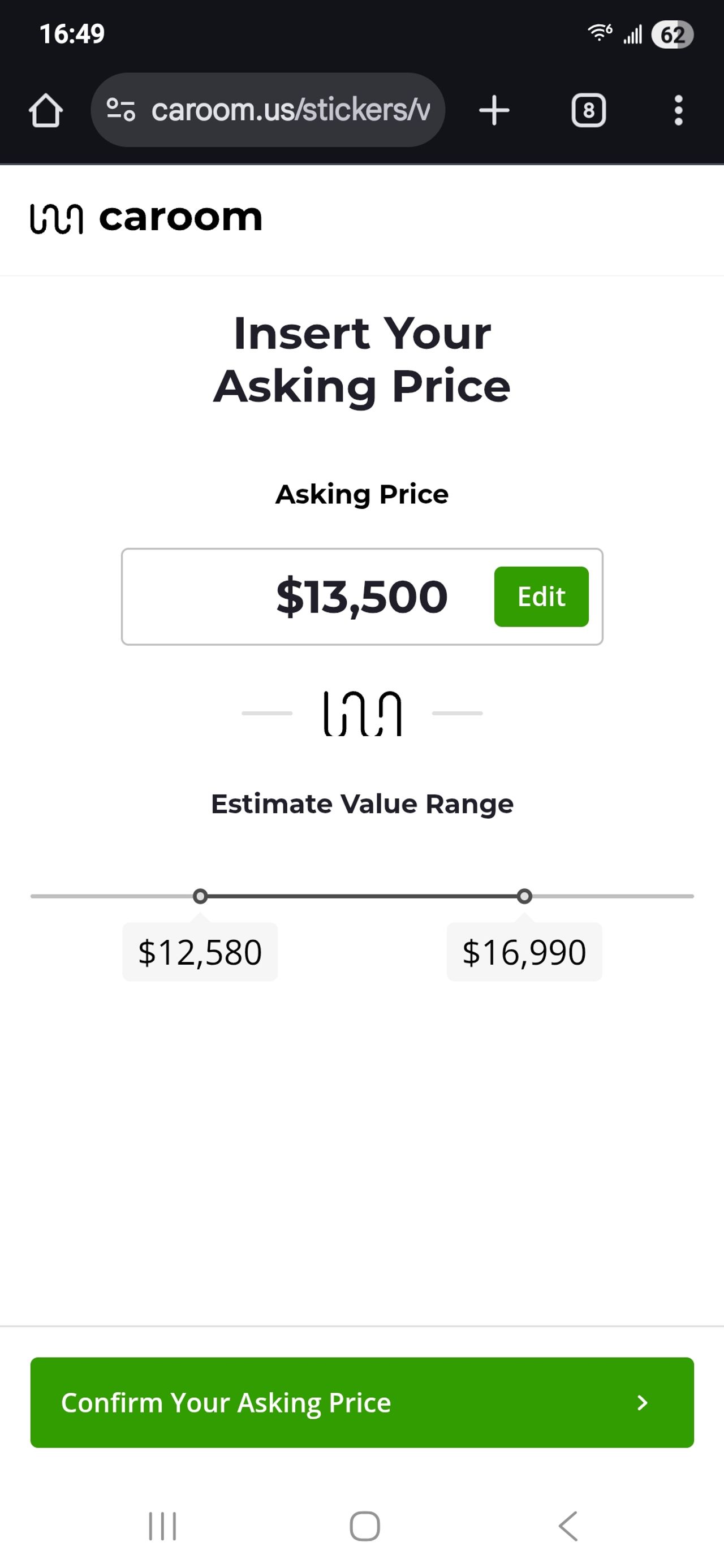724x1568 pixels.
Task: Tap the caroom divider logo icon
Action: click(361, 714)
